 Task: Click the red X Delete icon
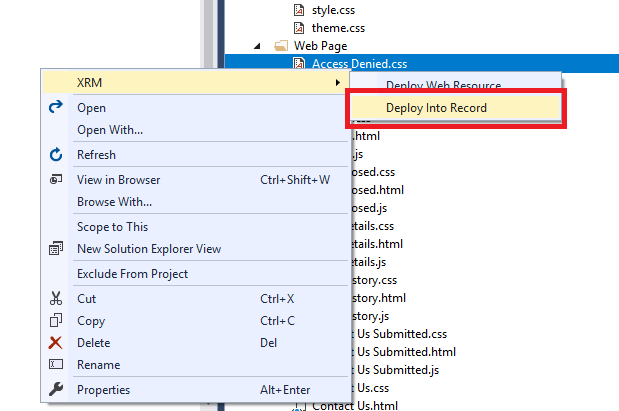pos(56,343)
